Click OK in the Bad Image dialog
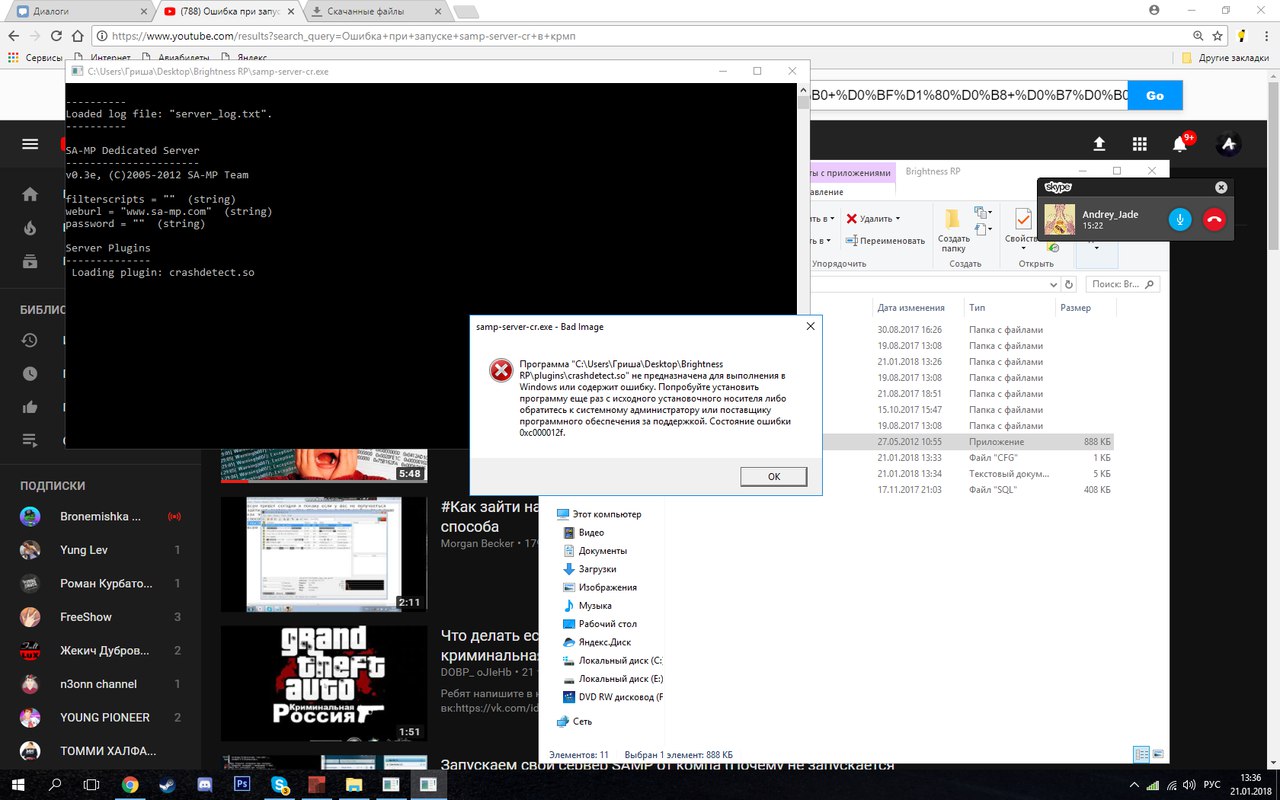The width and height of the screenshot is (1280, 800). point(774,476)
